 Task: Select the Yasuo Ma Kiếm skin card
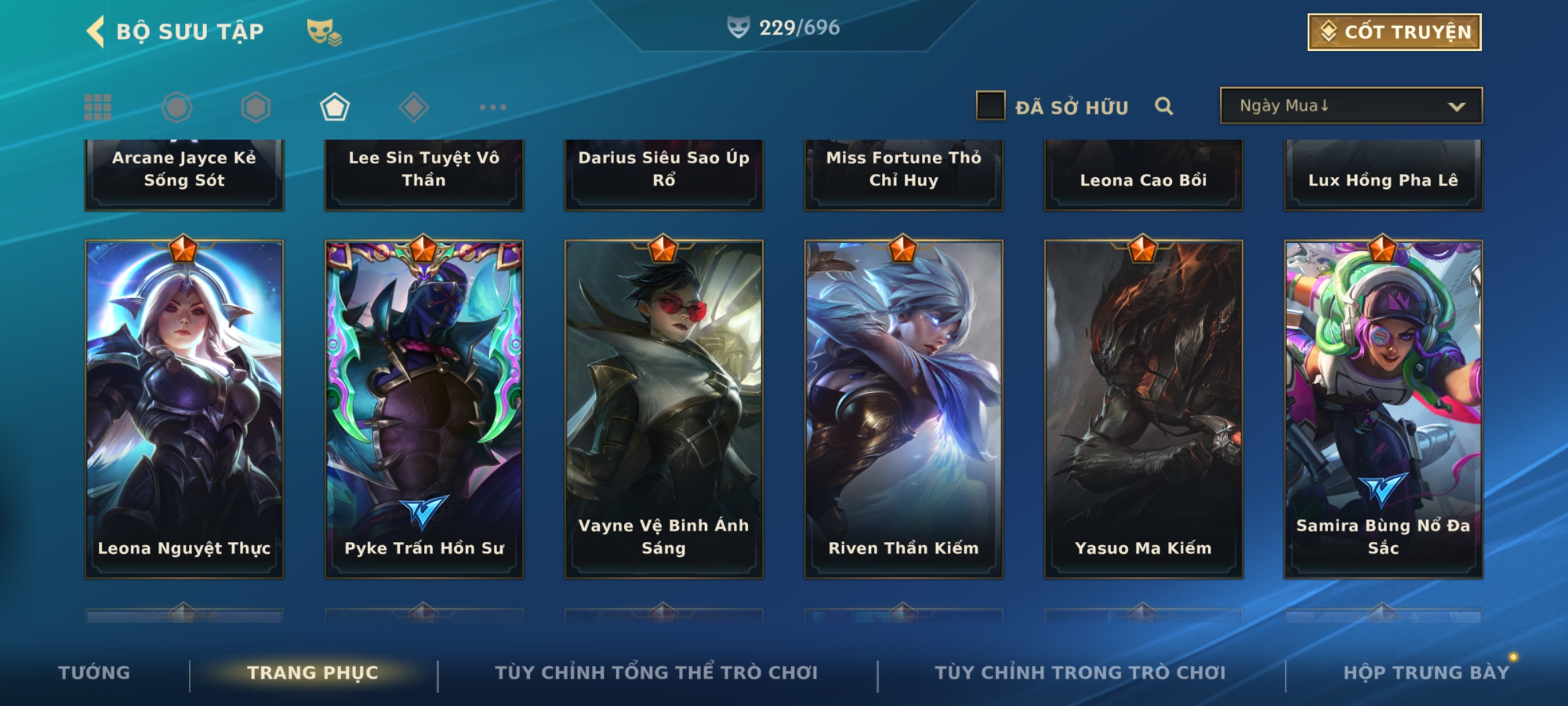(1143, 409)
